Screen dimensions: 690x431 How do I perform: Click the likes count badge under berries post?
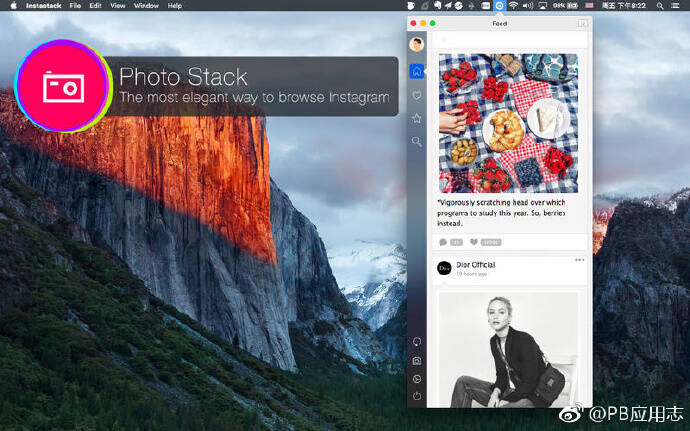click(x=491, y=242)
